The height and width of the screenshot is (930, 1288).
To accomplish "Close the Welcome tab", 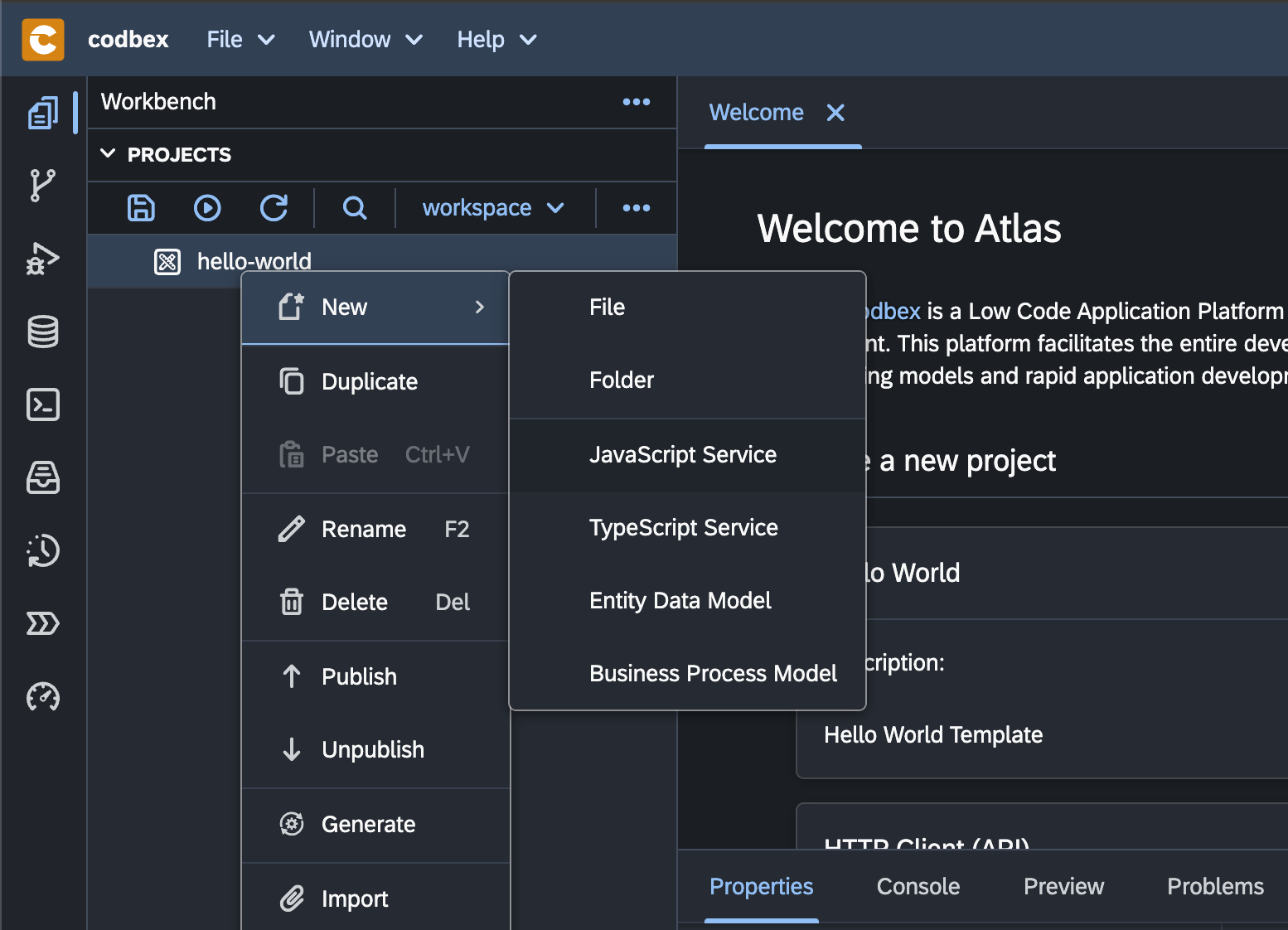I will click(835, 113).
